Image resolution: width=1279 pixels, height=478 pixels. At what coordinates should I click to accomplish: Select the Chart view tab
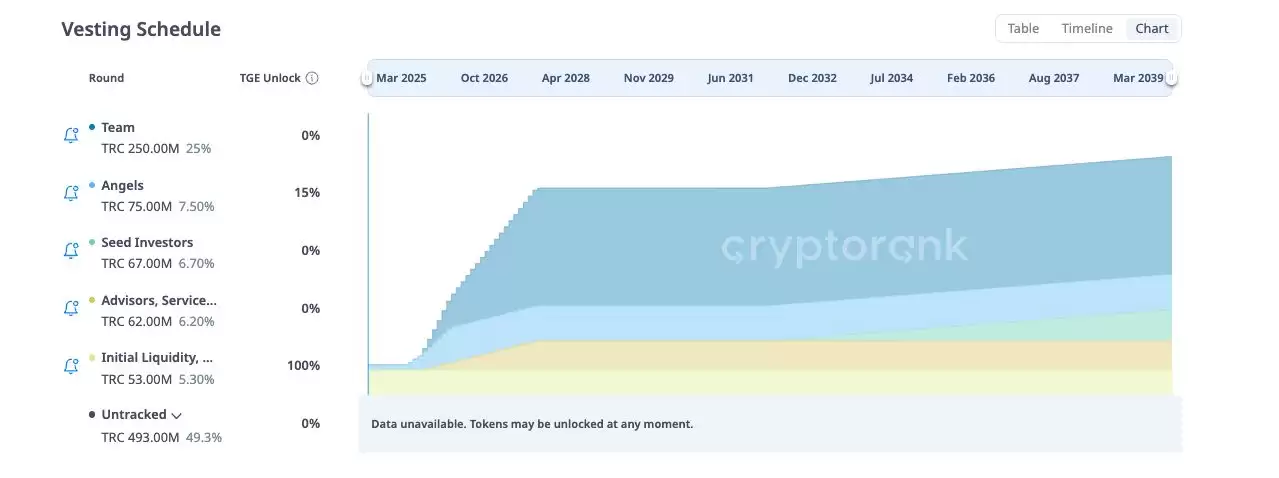[x=1152, y=29]
